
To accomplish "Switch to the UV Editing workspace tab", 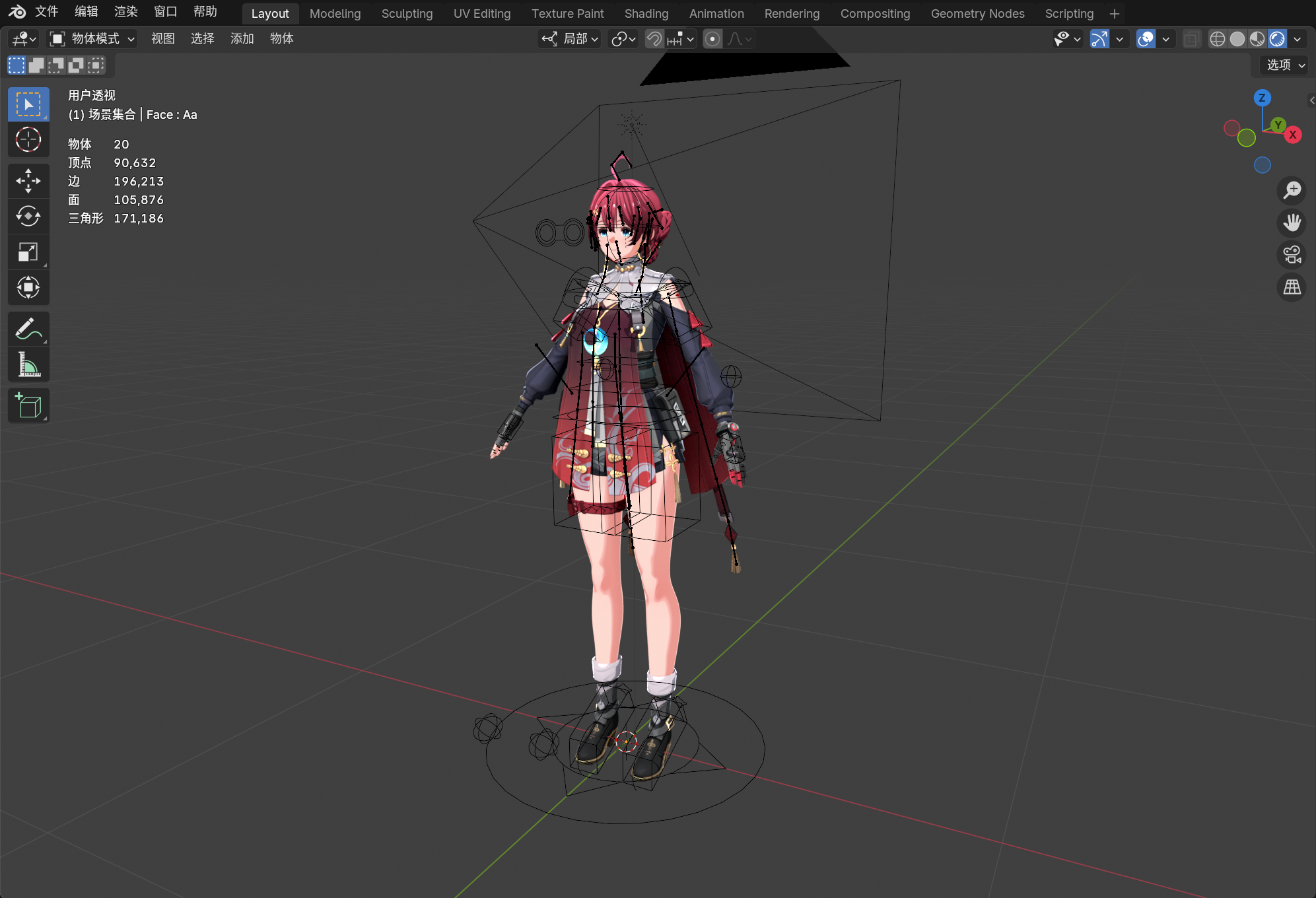I will point(482,13).
